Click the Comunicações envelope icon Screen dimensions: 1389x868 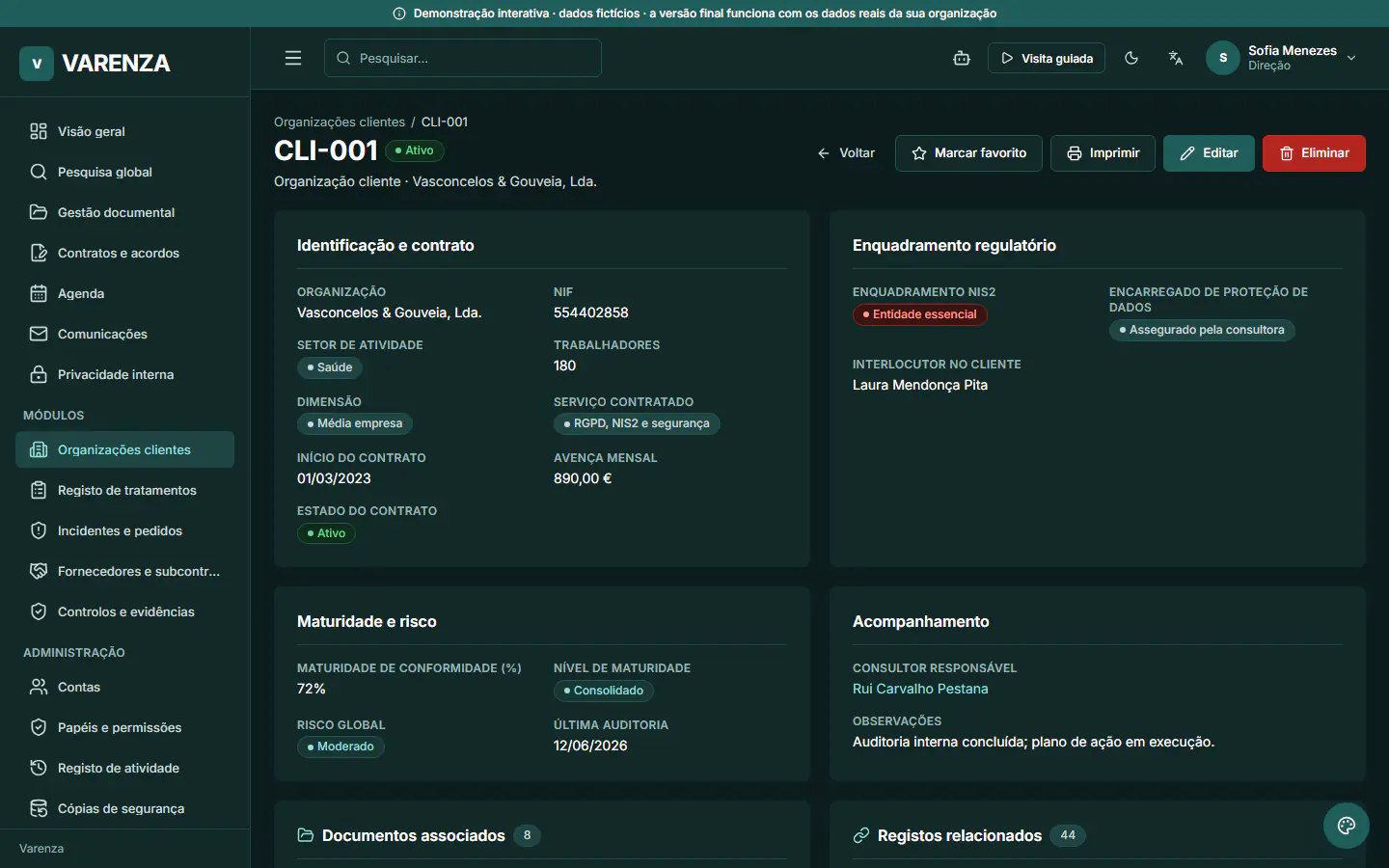[x=39, y=334]
